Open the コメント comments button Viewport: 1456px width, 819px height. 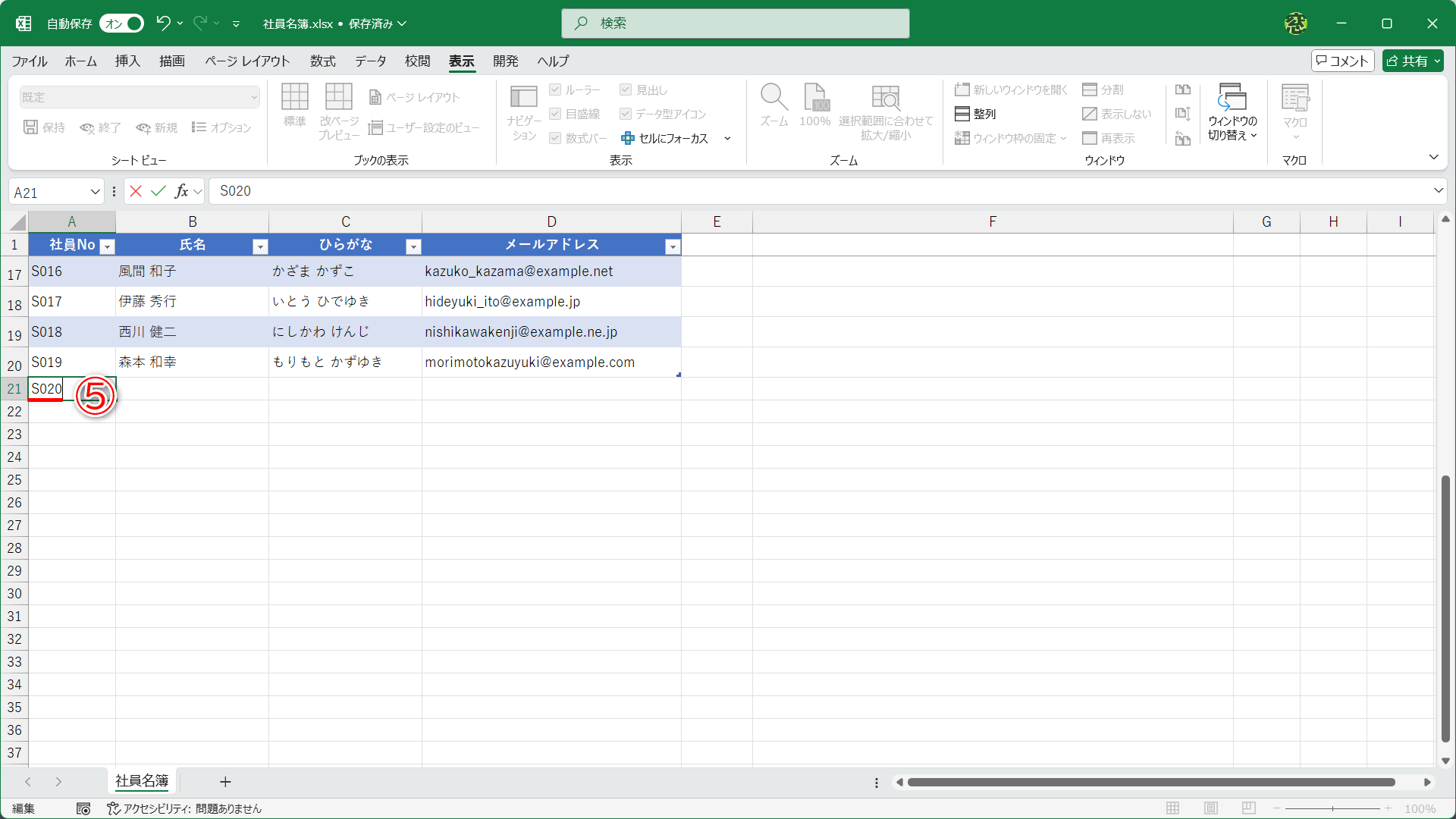point(1342,61)
